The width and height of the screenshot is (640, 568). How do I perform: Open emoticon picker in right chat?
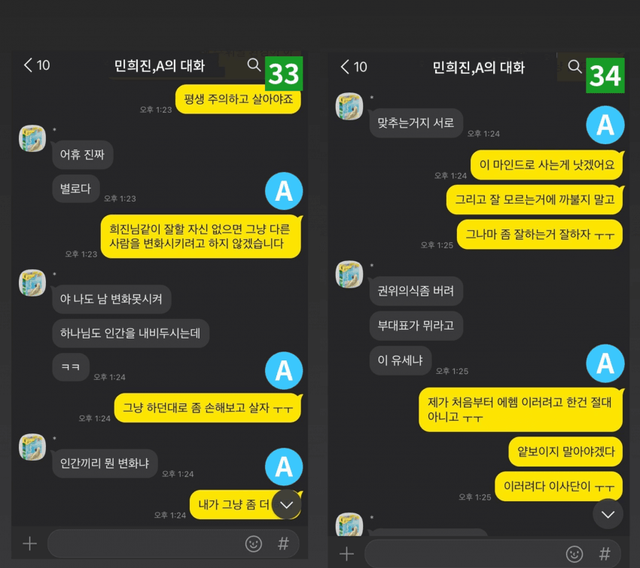(574, 554)
